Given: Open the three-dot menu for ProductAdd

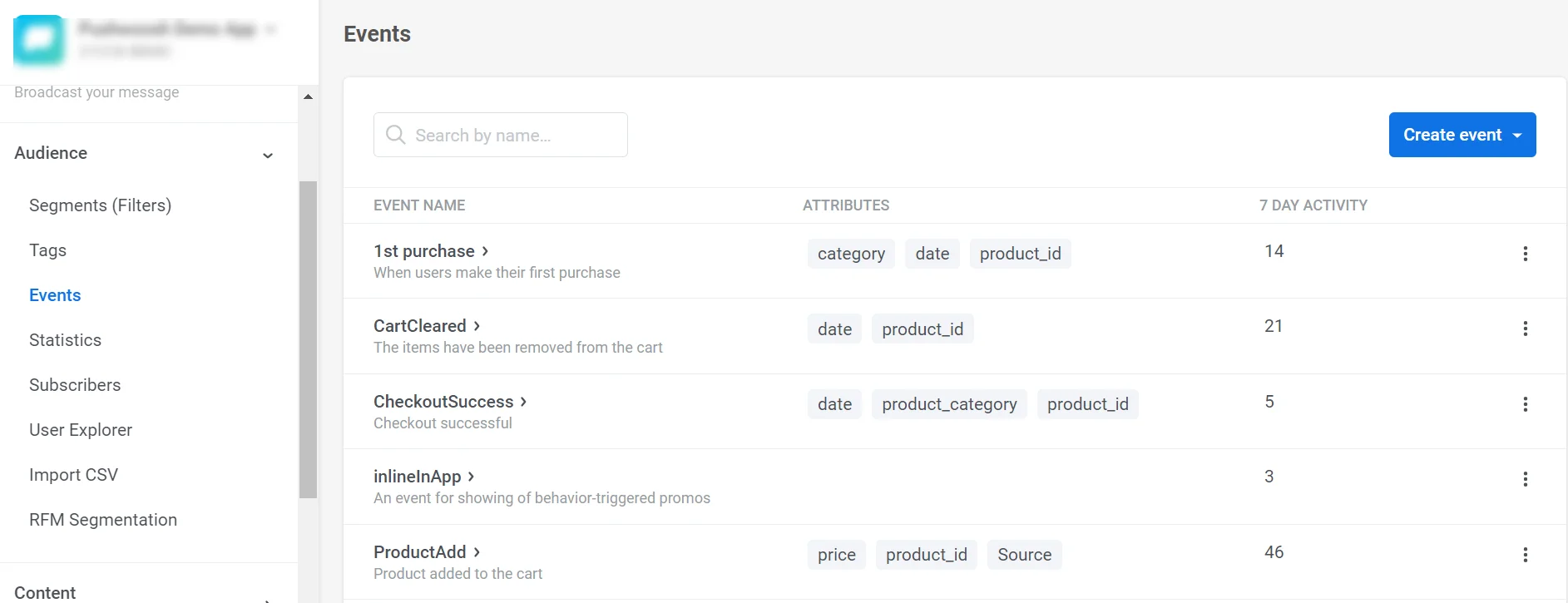Looking at the screenshot, I should tap(1525, 555).
